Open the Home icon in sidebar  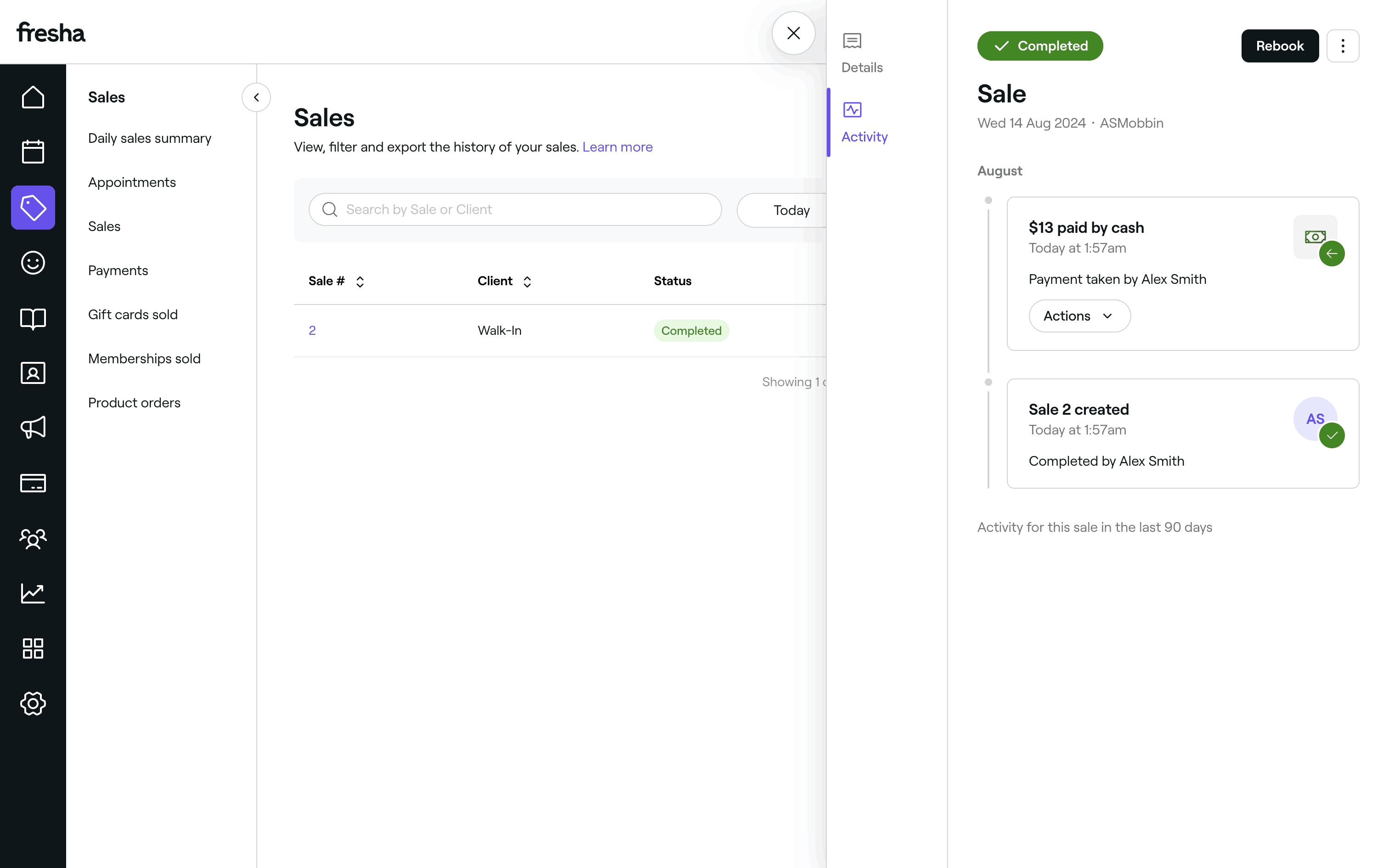33,97
